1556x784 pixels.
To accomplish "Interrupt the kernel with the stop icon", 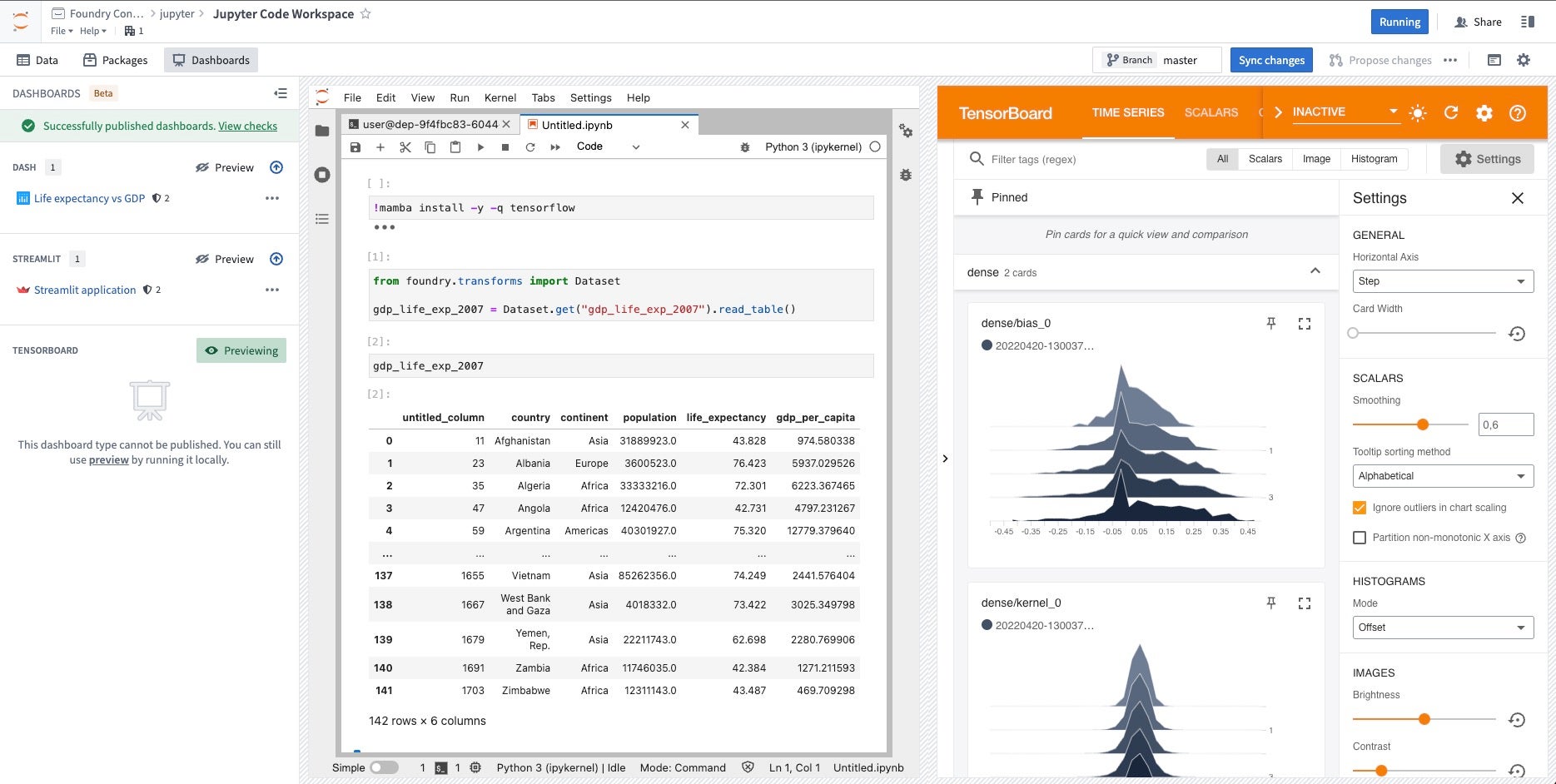I will click(x=505, y=147).
